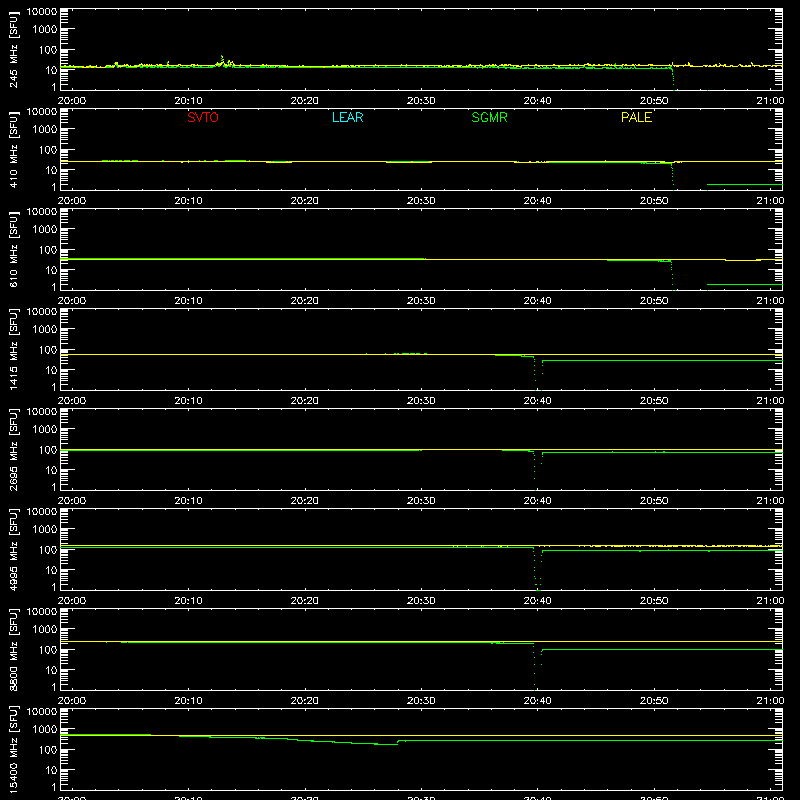This screenshot has width=800, height=800.
Task: Click the 20:30 tick label under 410 MHz plot
Action: pos(421,201)
